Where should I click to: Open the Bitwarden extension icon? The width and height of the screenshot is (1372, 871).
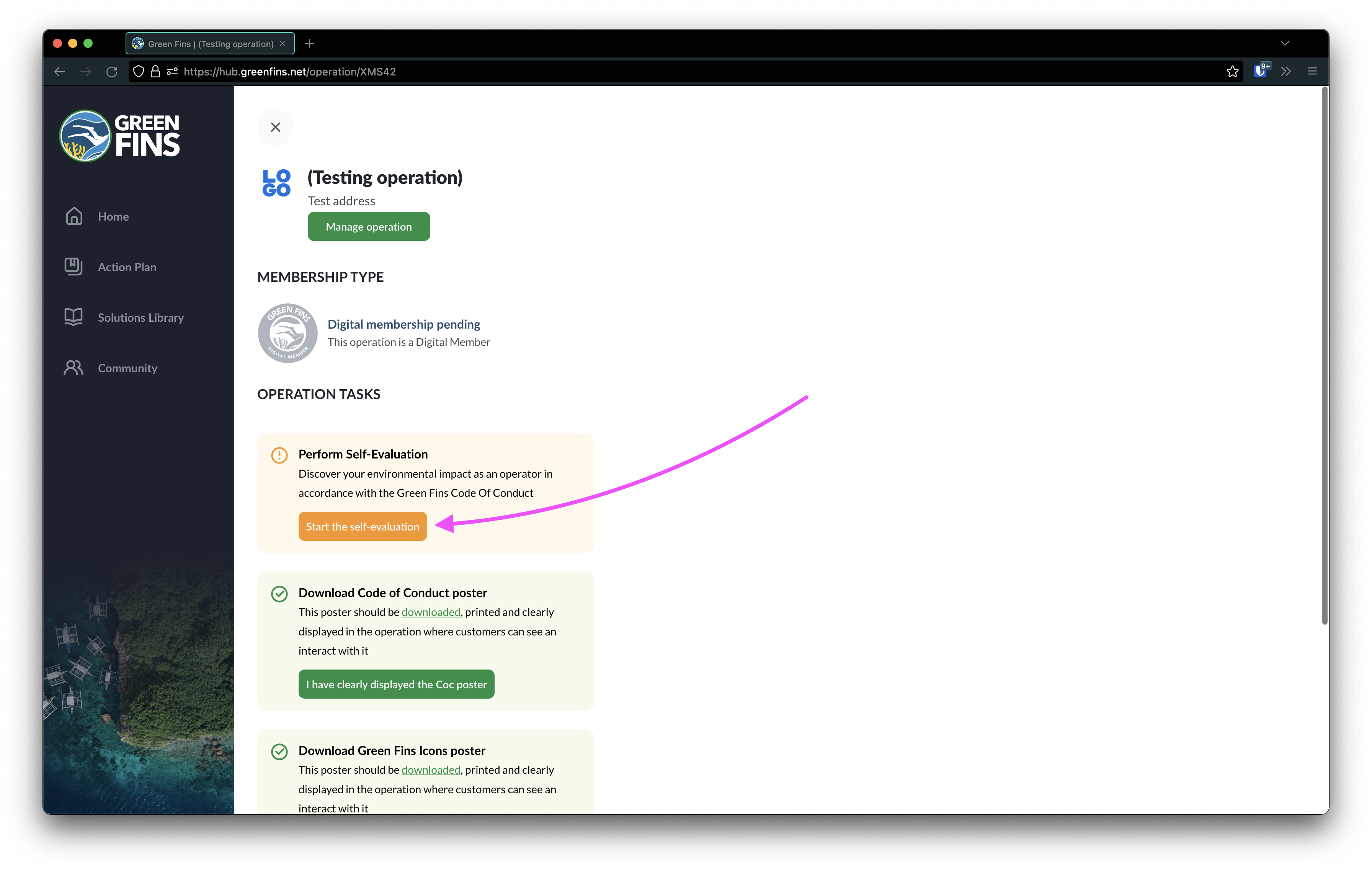[1261, 71]
